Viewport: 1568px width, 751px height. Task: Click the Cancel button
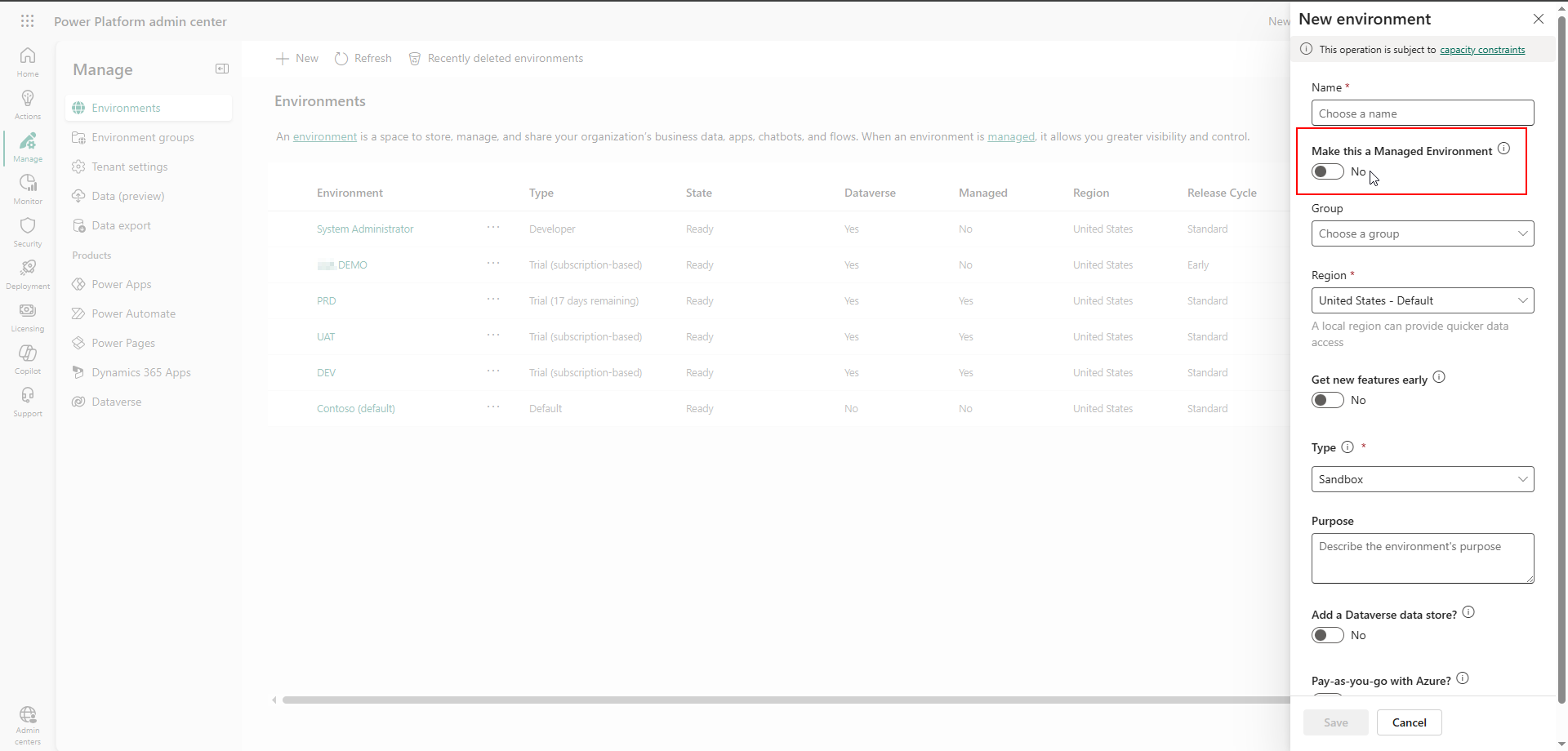click(1409, 723)
